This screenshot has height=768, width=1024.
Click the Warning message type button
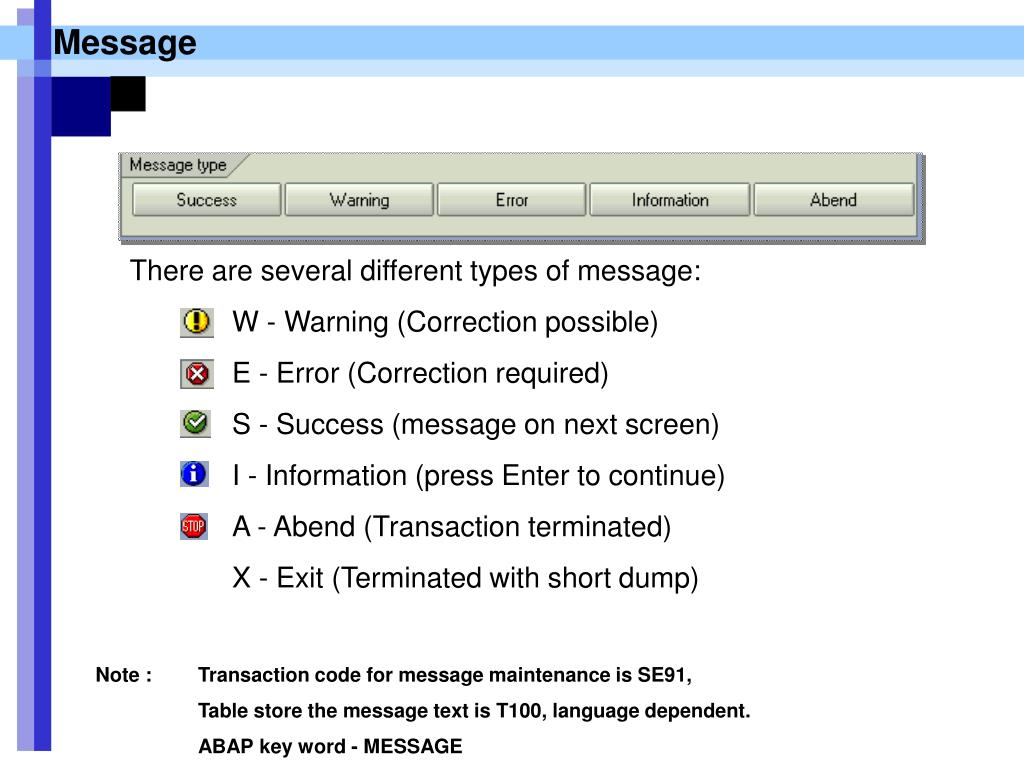(359, 200)
